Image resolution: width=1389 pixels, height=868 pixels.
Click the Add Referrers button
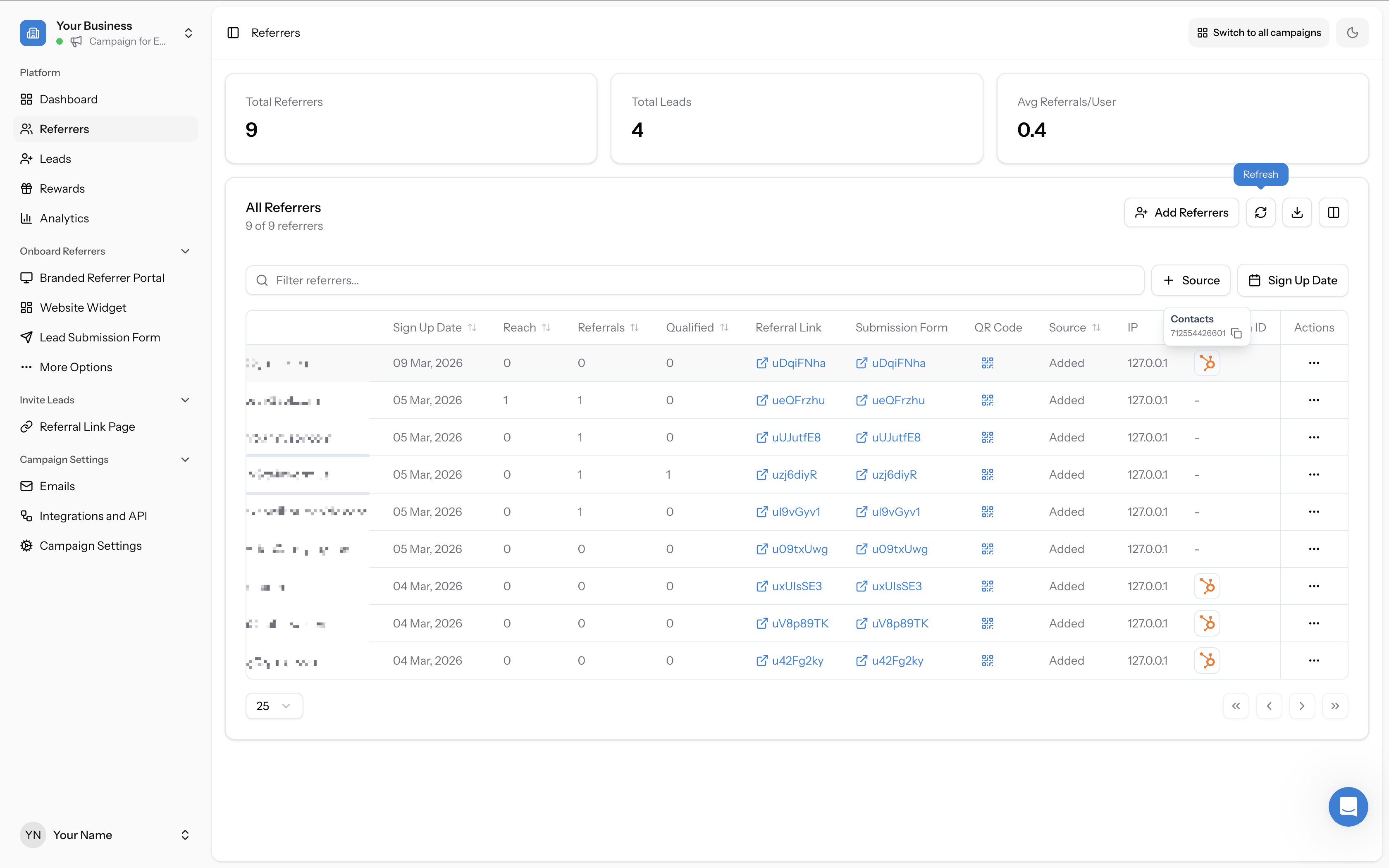click(x=1182, y=212)
